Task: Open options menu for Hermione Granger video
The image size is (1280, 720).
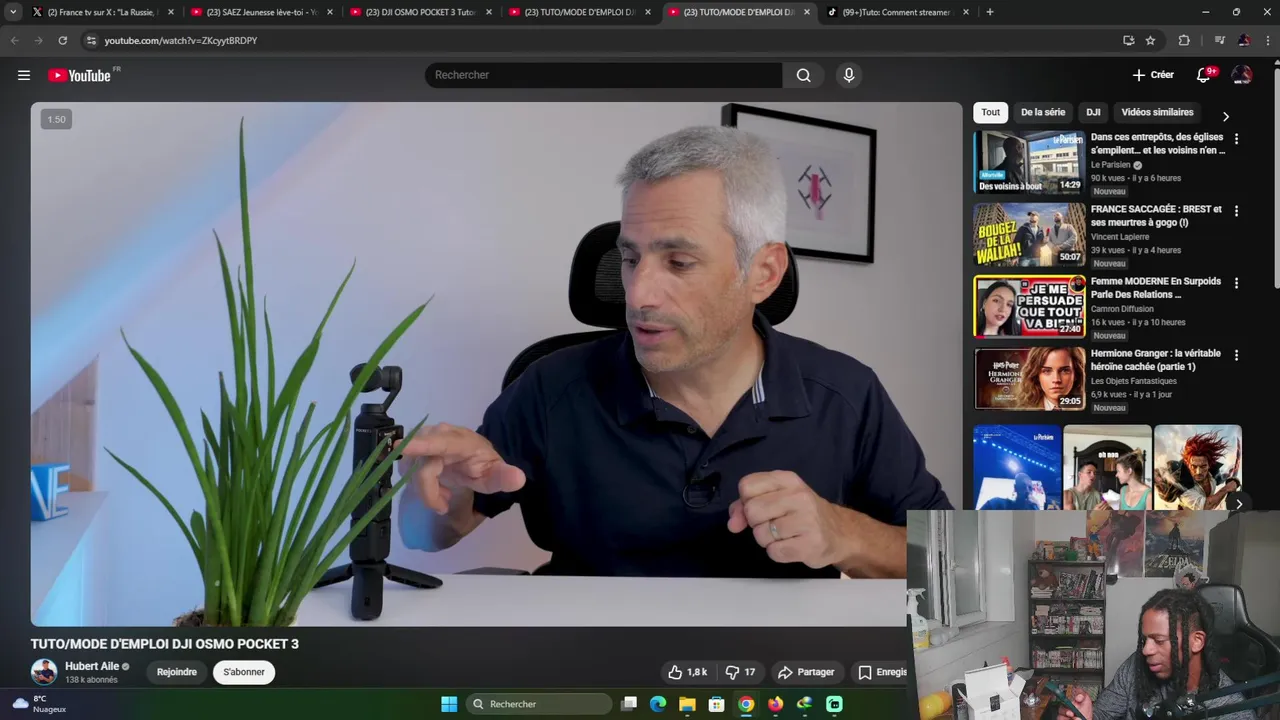Action: tap(1236, 355)
